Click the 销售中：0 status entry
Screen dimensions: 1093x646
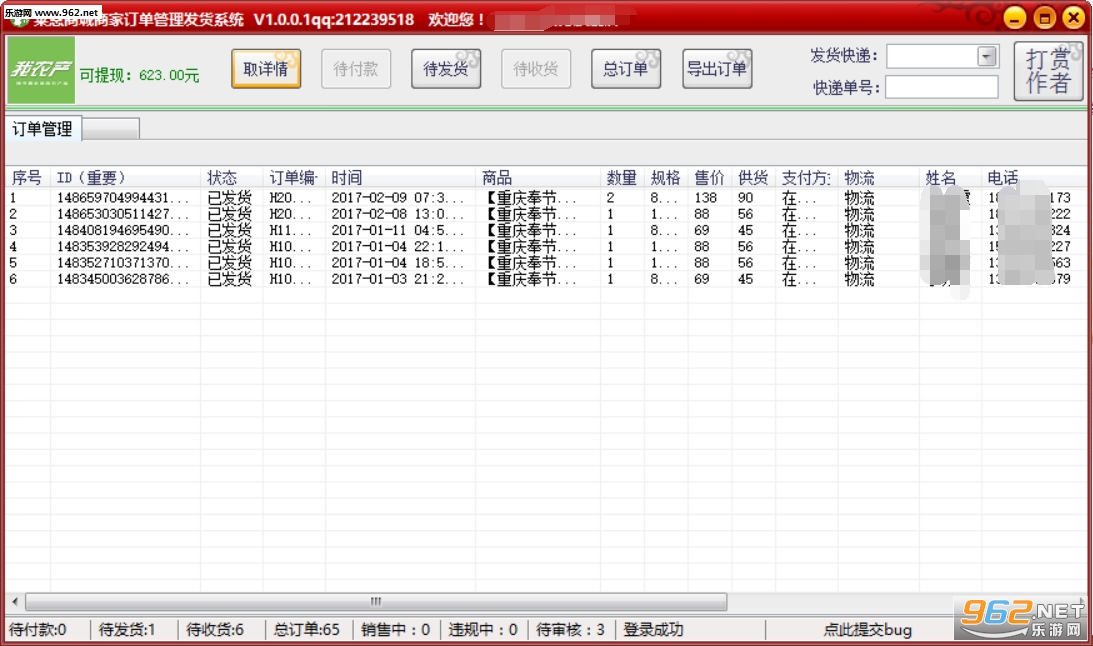coord(396,630)
